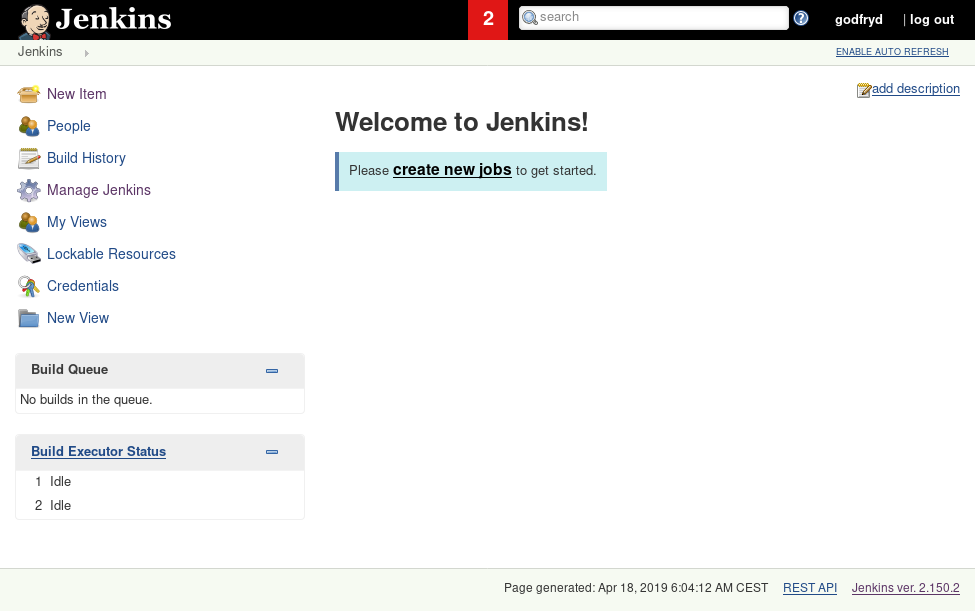Click the Credentials keys icon
The width and height of the screenshot is (975, 611).
tap(28, 286)
